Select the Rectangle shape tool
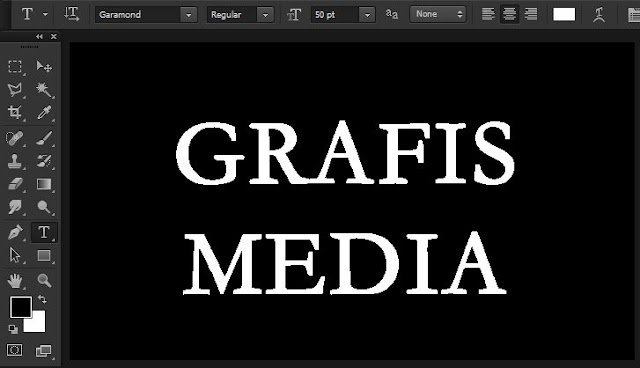The width and height of the screenshot is (640, 368). [x=44, y=256]
